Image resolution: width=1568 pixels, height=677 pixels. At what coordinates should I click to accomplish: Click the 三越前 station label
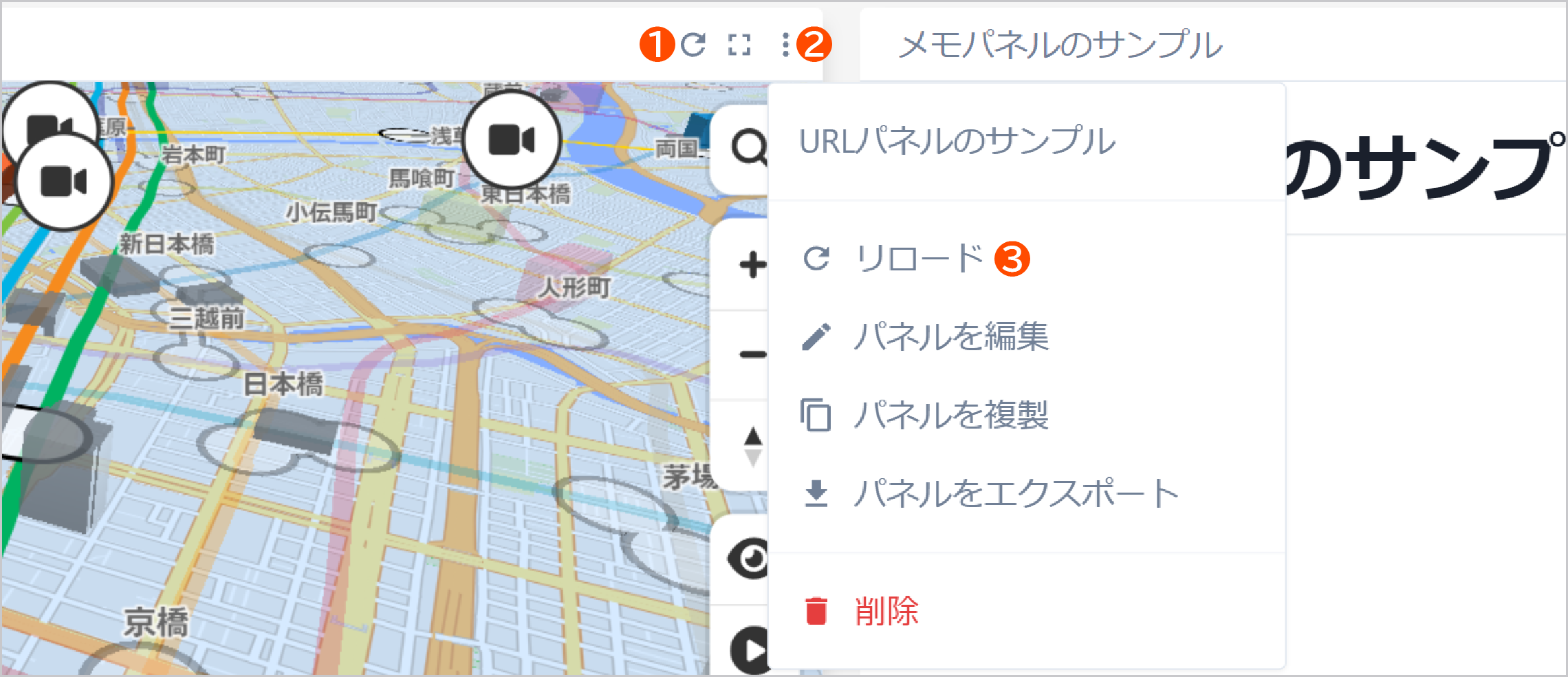click(x=206, y=319)
